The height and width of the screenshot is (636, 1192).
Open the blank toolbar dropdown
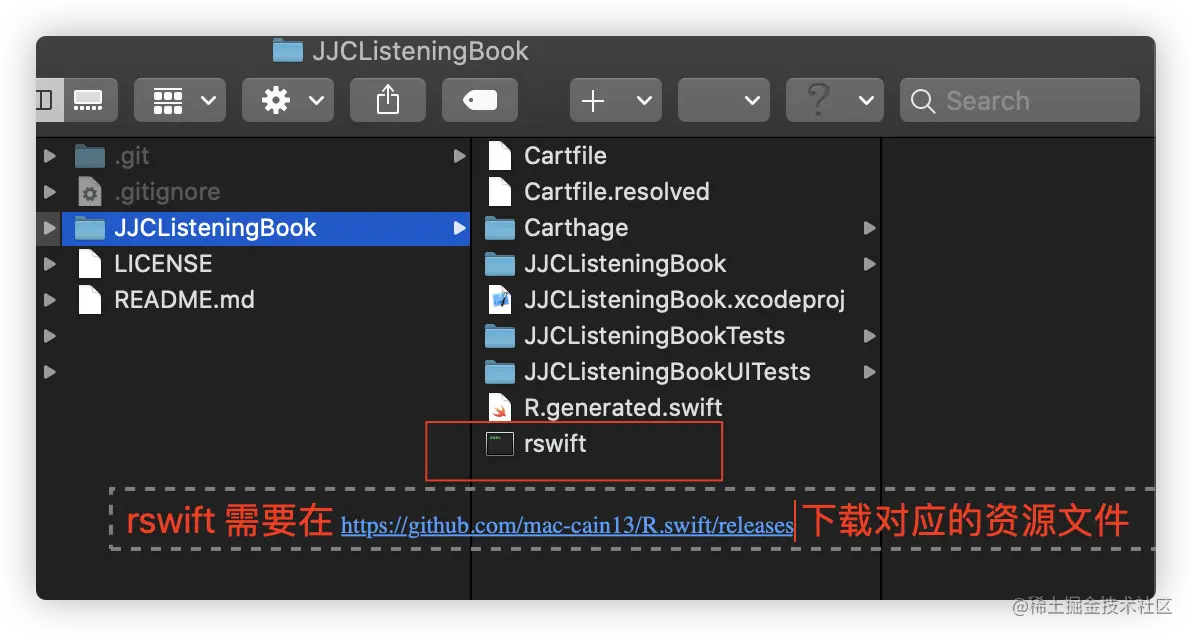[724, 100]
